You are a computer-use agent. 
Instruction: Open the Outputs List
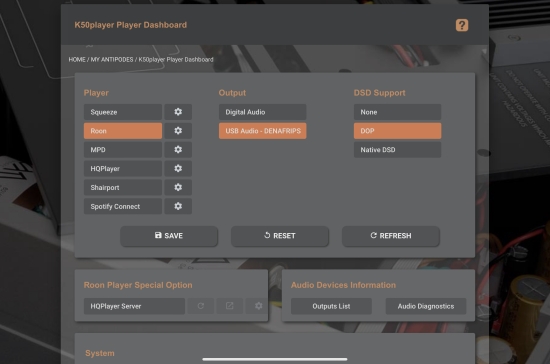(331, 306)
